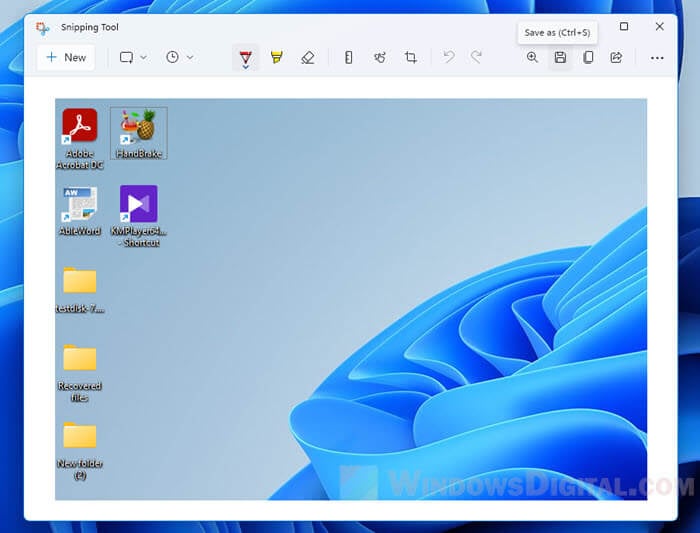This screenshot has width=700, height=533.
Task: Select the yellow Highlighter tool
Action: click(x=276, y=57)
